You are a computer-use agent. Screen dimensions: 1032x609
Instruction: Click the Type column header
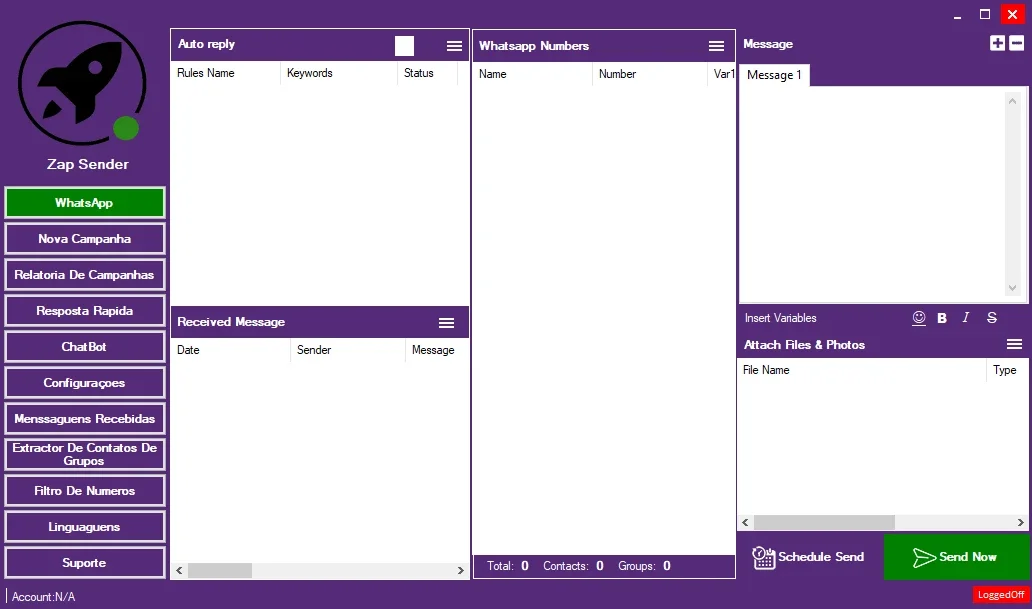pyautogui.click(x=1007, y=370)
